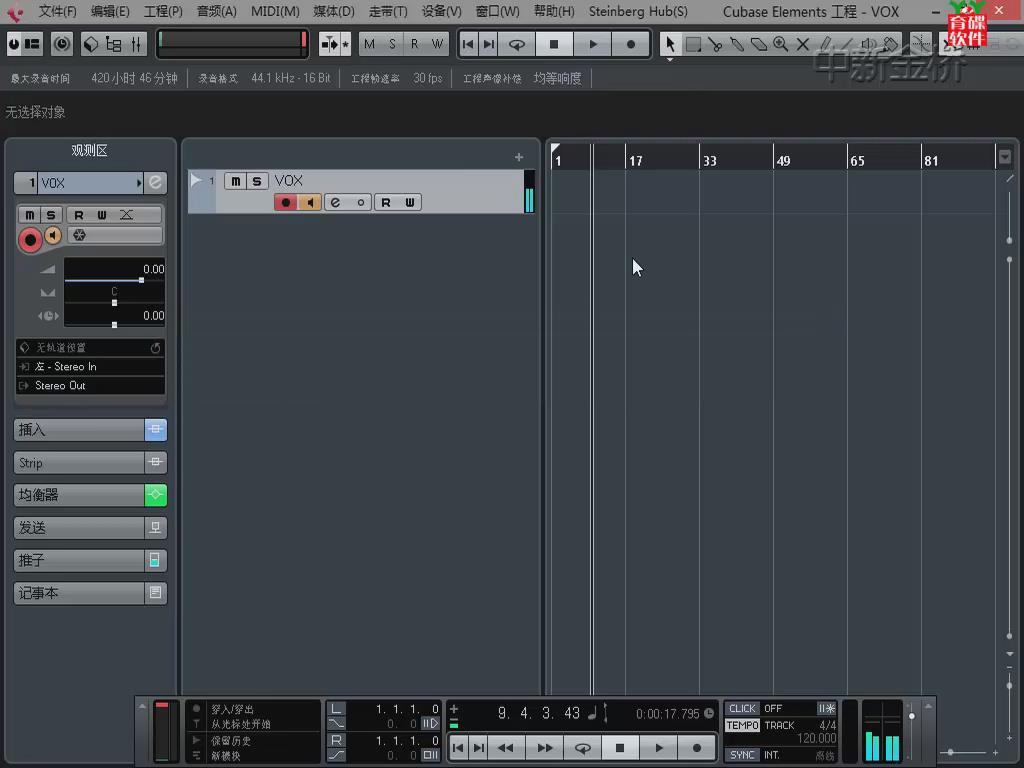This screenshot has height=768, width=1024.
Task: Open channel settings 'e' on VOX track row
Action: tap(336, 202)
